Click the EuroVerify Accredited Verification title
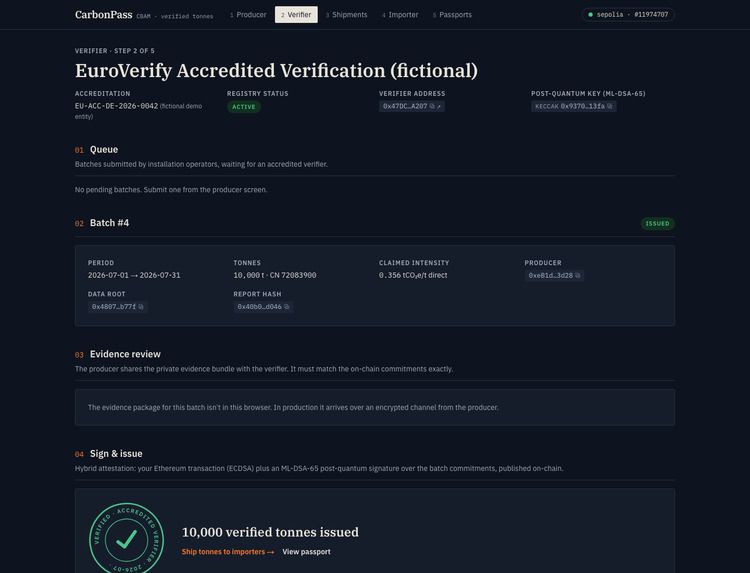 276,71
